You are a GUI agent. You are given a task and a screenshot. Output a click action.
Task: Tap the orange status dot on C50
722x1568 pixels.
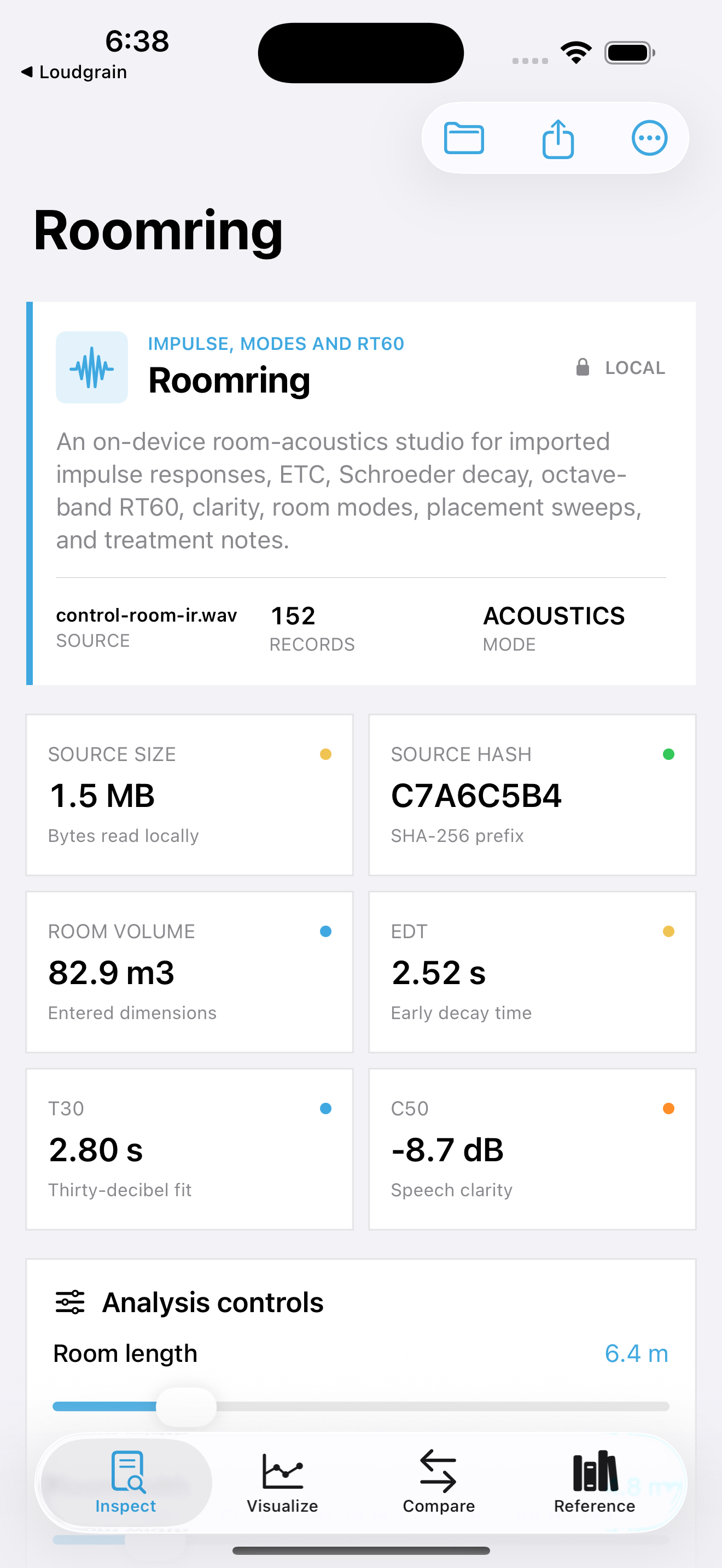point(668,1108)
